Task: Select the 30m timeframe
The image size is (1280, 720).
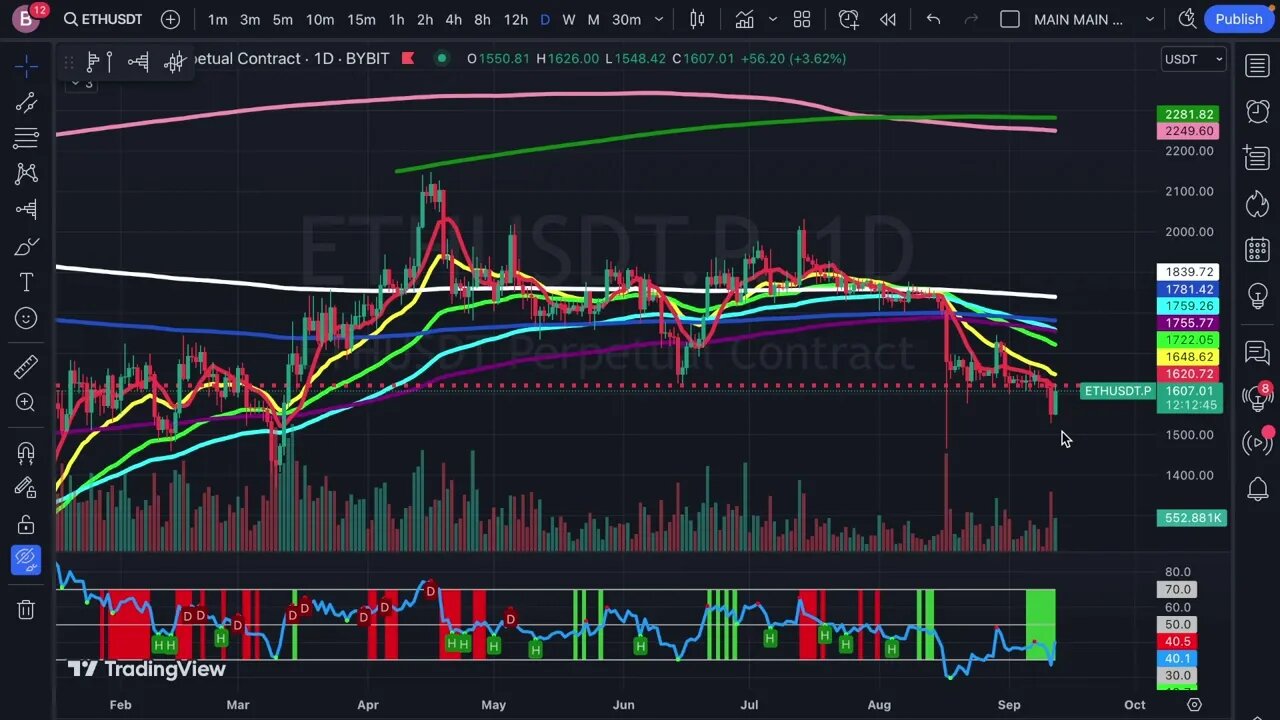Action: coord(627,19)
